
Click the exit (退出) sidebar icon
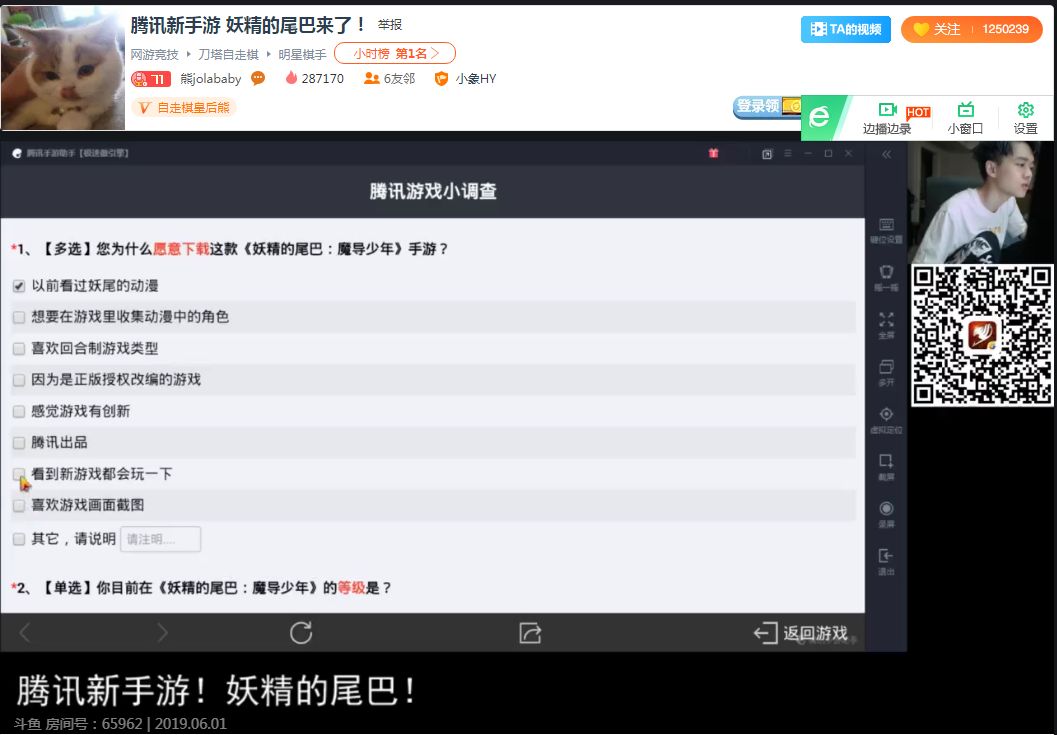click(886, 561)
